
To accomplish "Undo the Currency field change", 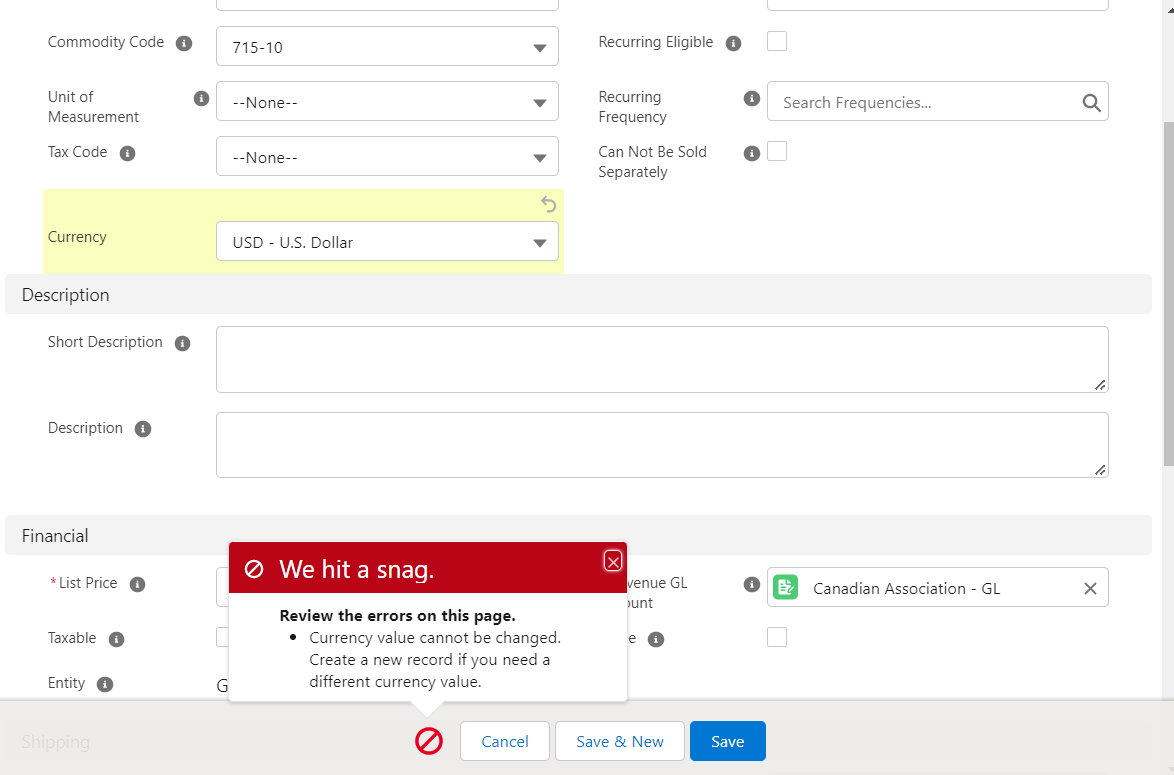I will (x=548, y=204).
